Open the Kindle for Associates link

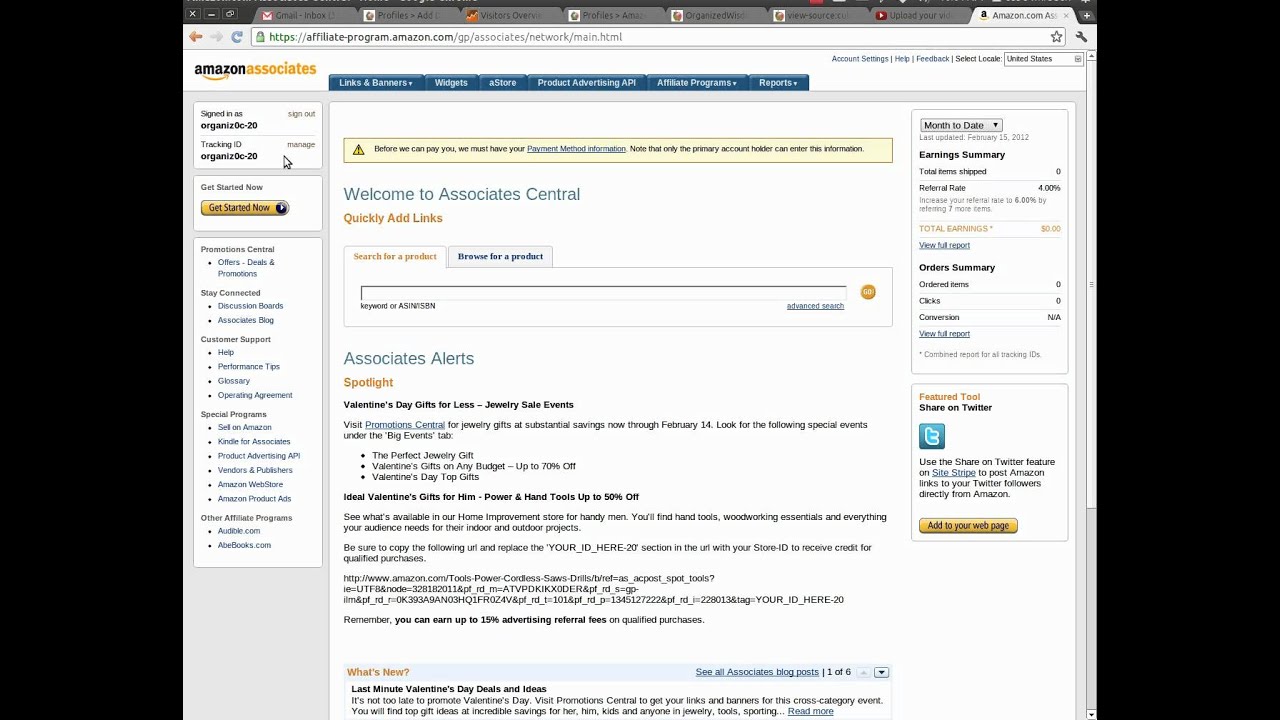(254, 441)
